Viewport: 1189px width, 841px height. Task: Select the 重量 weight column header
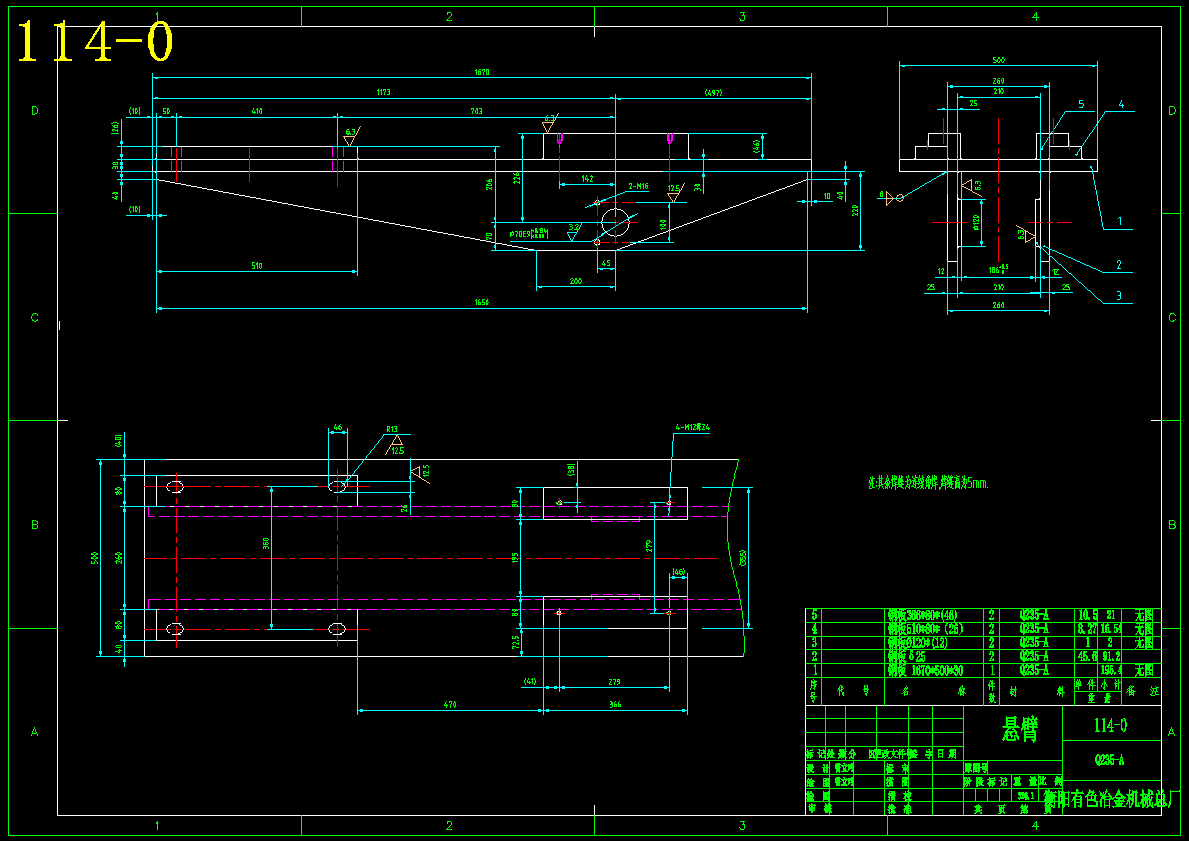(x=1099, y=698)
